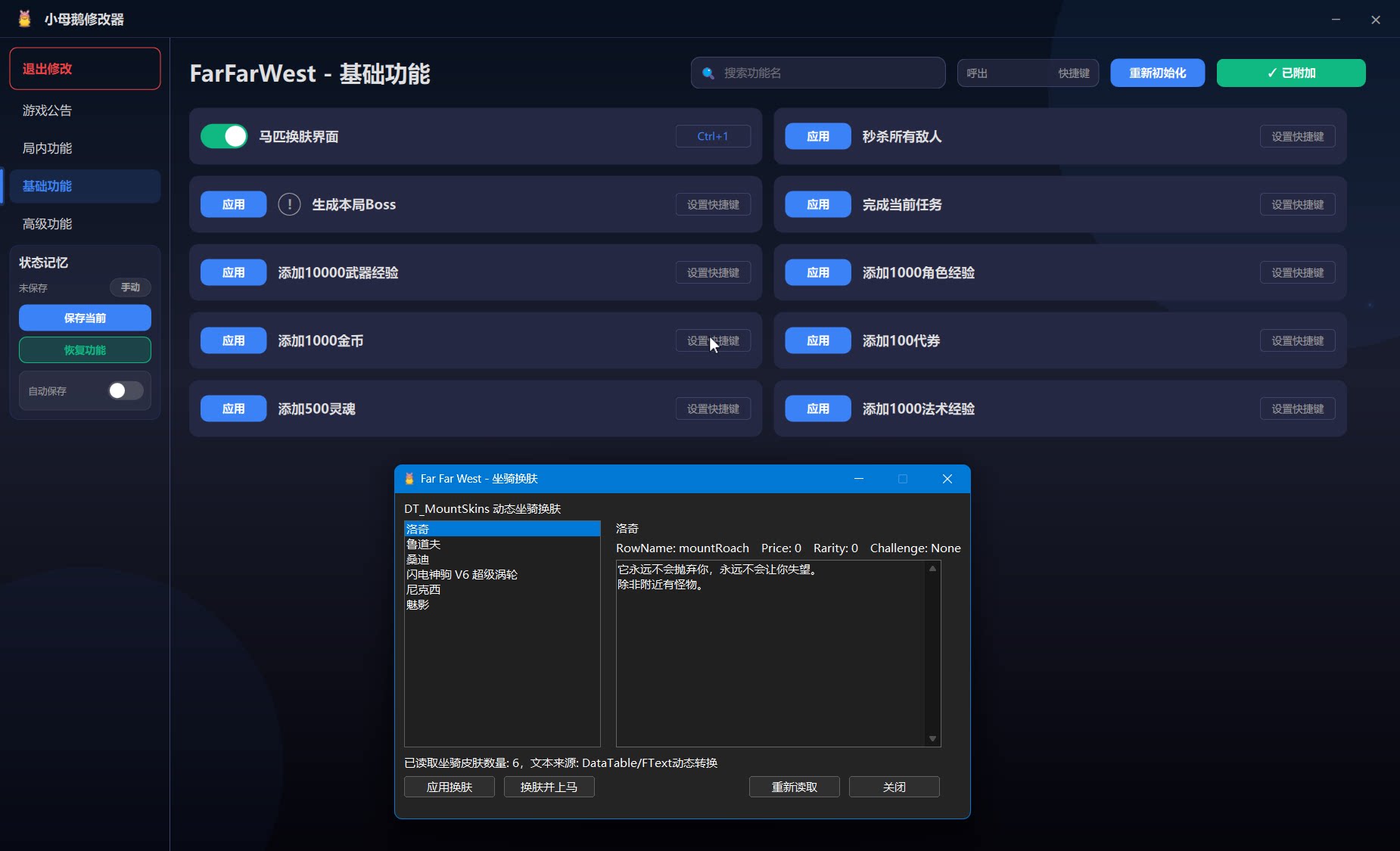Focus the 搜索功能名 search field
Viewport: 1400px width, 851px height.
coord(818,73)
